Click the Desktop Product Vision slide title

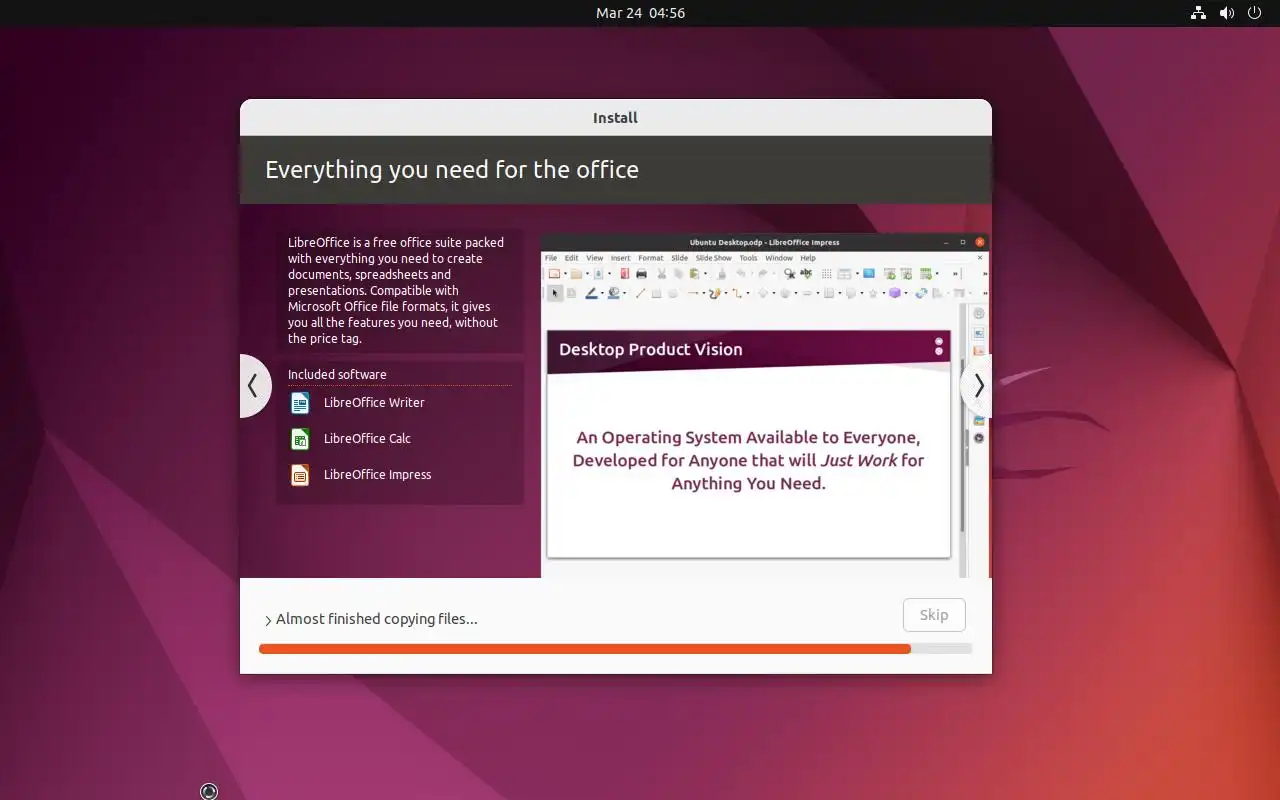[650, 349]
